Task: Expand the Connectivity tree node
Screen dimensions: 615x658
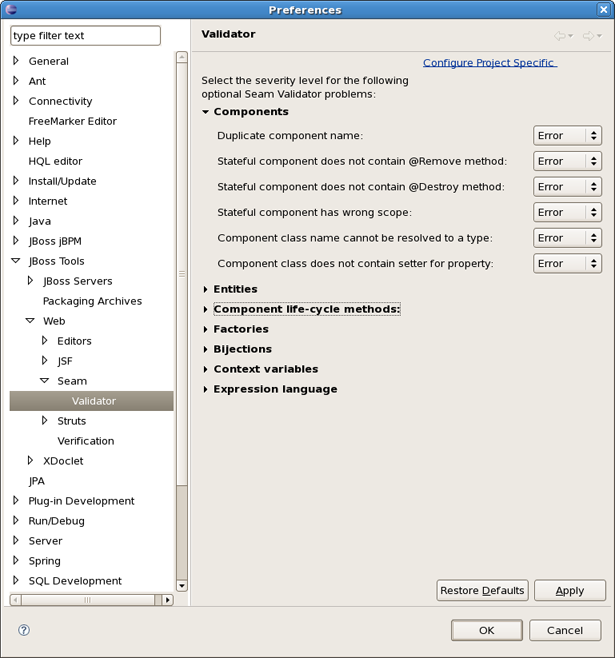Action: (16, 100)
